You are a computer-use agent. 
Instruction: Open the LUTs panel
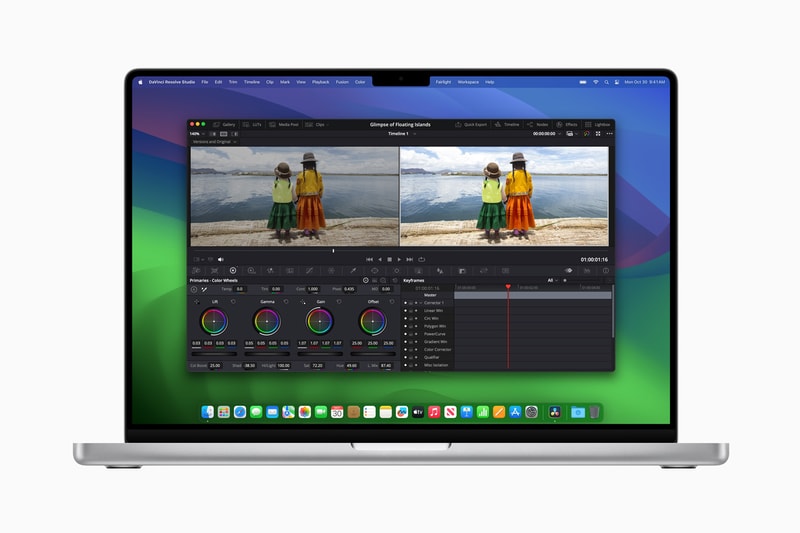coord(252,124)
